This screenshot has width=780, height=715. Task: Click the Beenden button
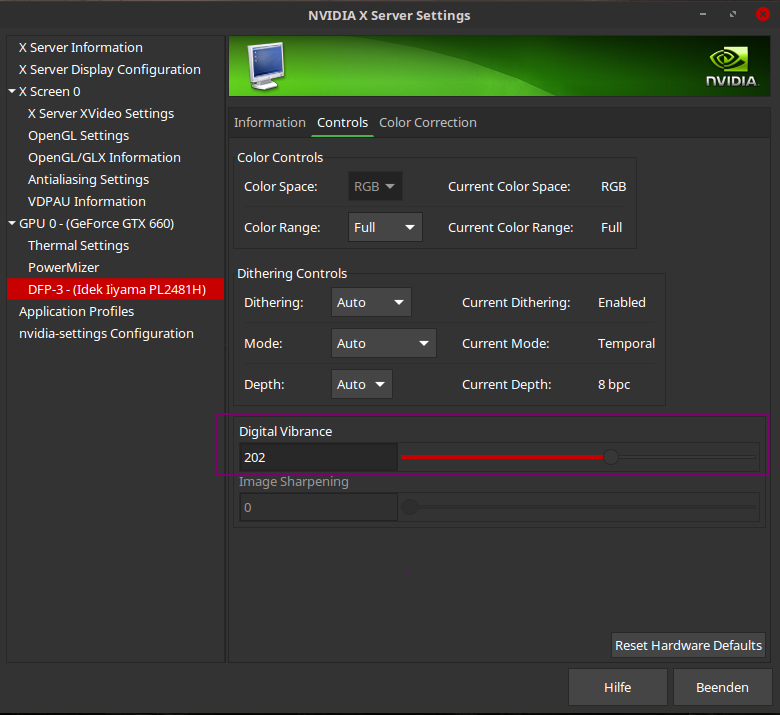coord(722,687)
